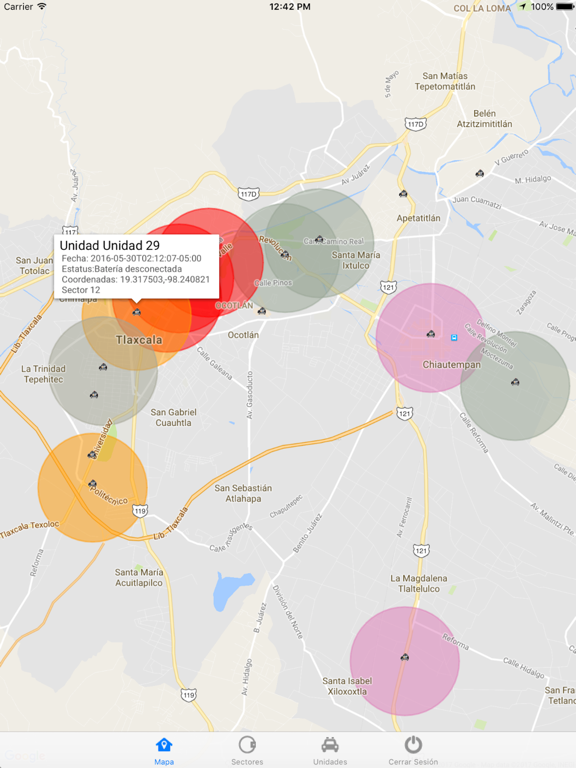The image size is (576, 768).
Task: Tap the Belén Atzitzimititlán label
Action: (x=484, y=119)
